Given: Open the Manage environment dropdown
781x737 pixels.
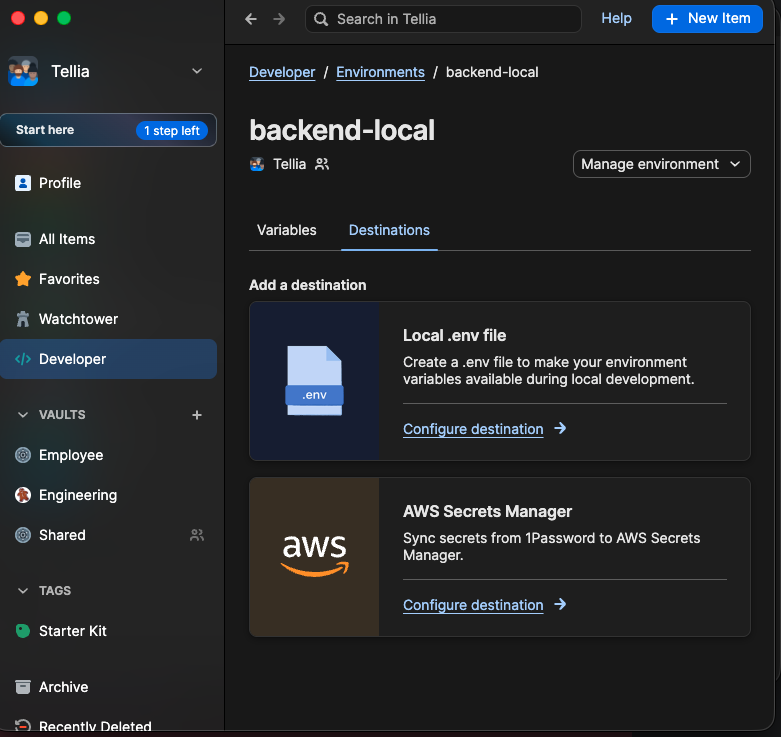Looking at the screenshot, I should [x=661, y=164].
